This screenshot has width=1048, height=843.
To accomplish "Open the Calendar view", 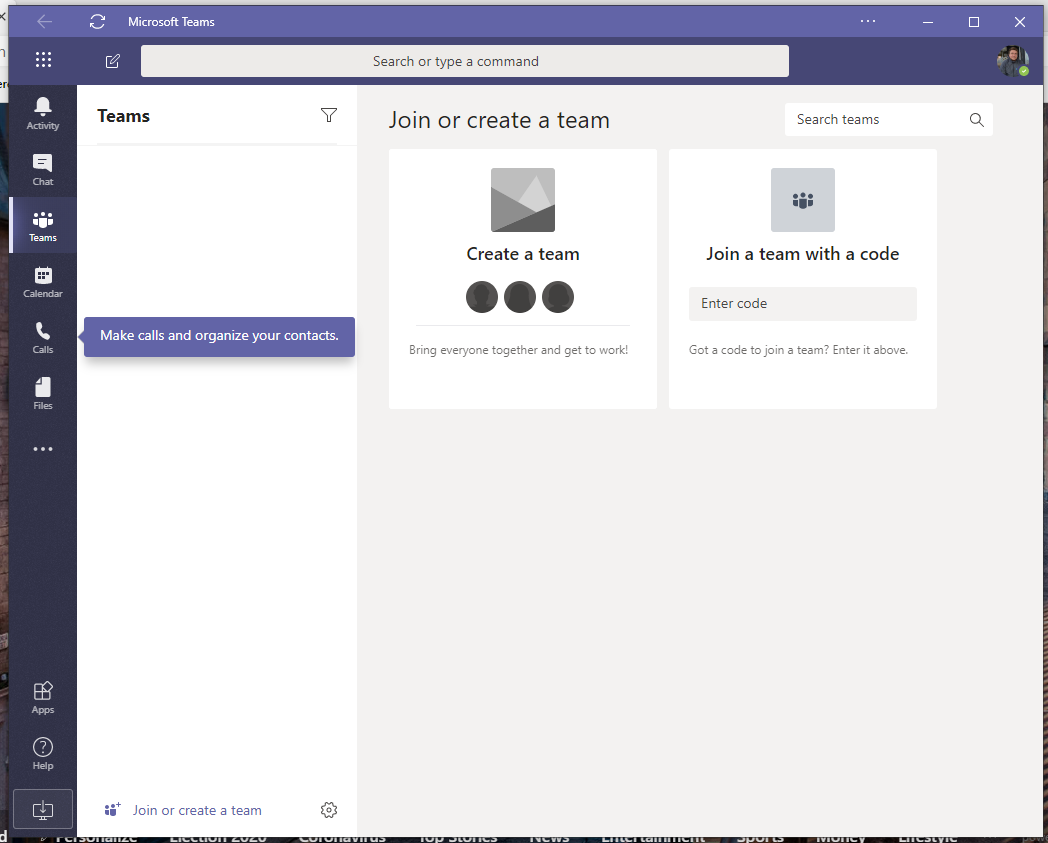I will (42, 281).
